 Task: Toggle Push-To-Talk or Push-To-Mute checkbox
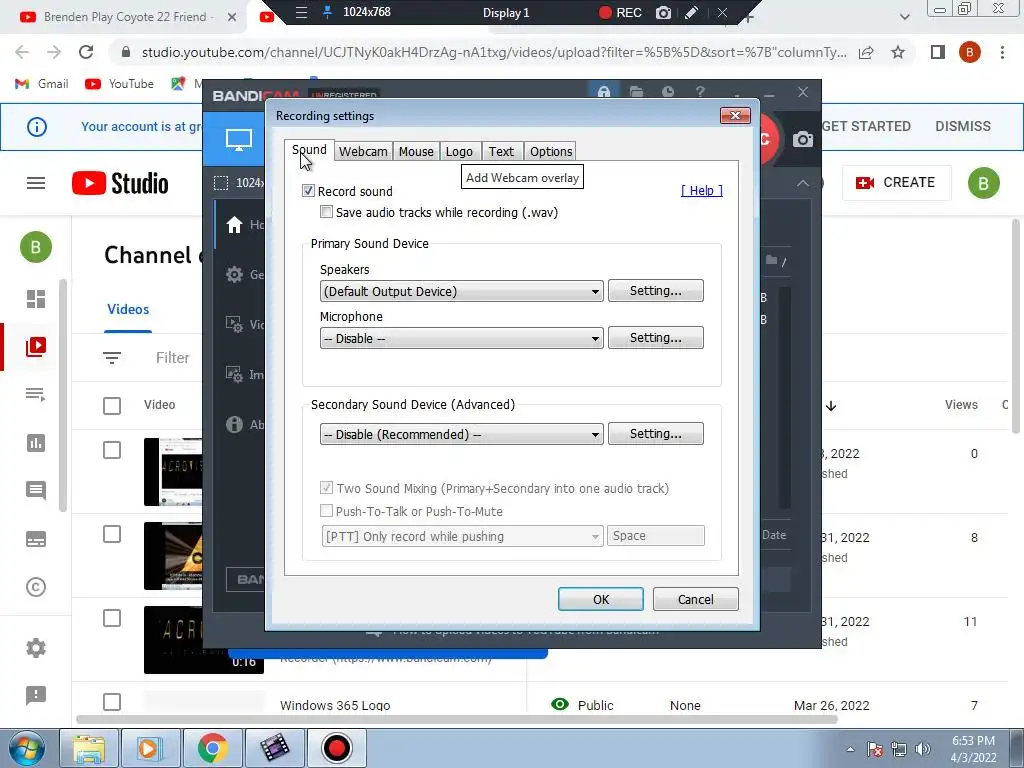(x=326, y=511)
